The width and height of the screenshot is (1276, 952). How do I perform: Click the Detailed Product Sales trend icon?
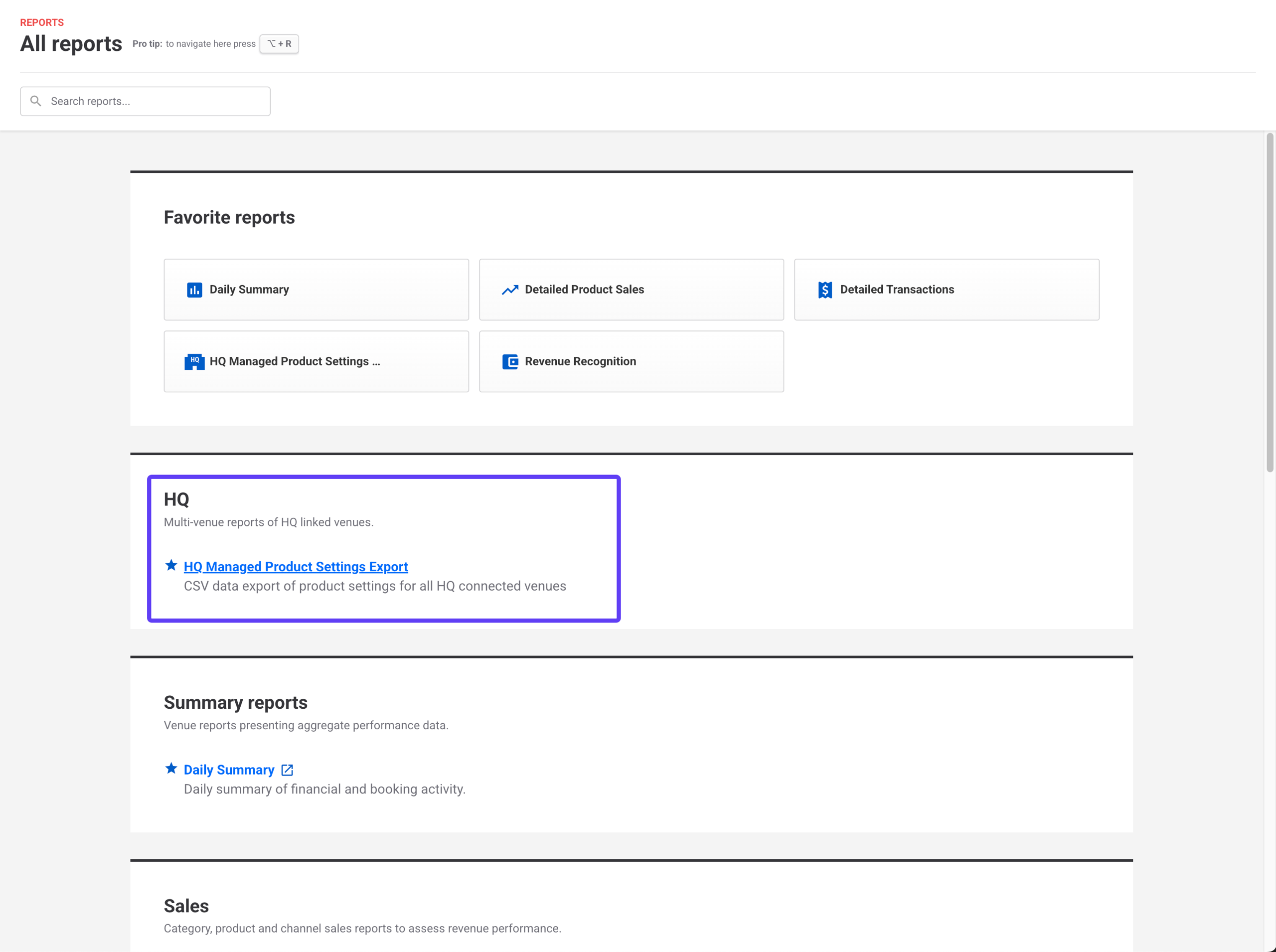coord(509,290)
